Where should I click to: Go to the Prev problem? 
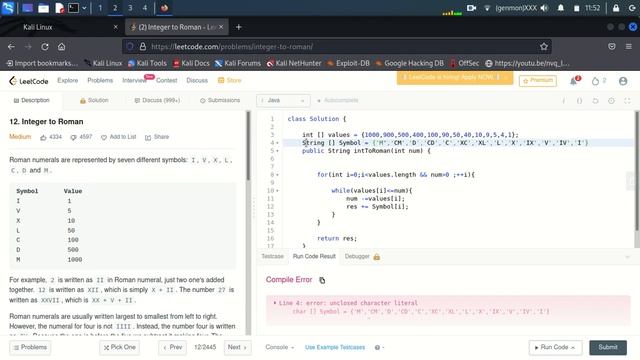click(173, 347)
